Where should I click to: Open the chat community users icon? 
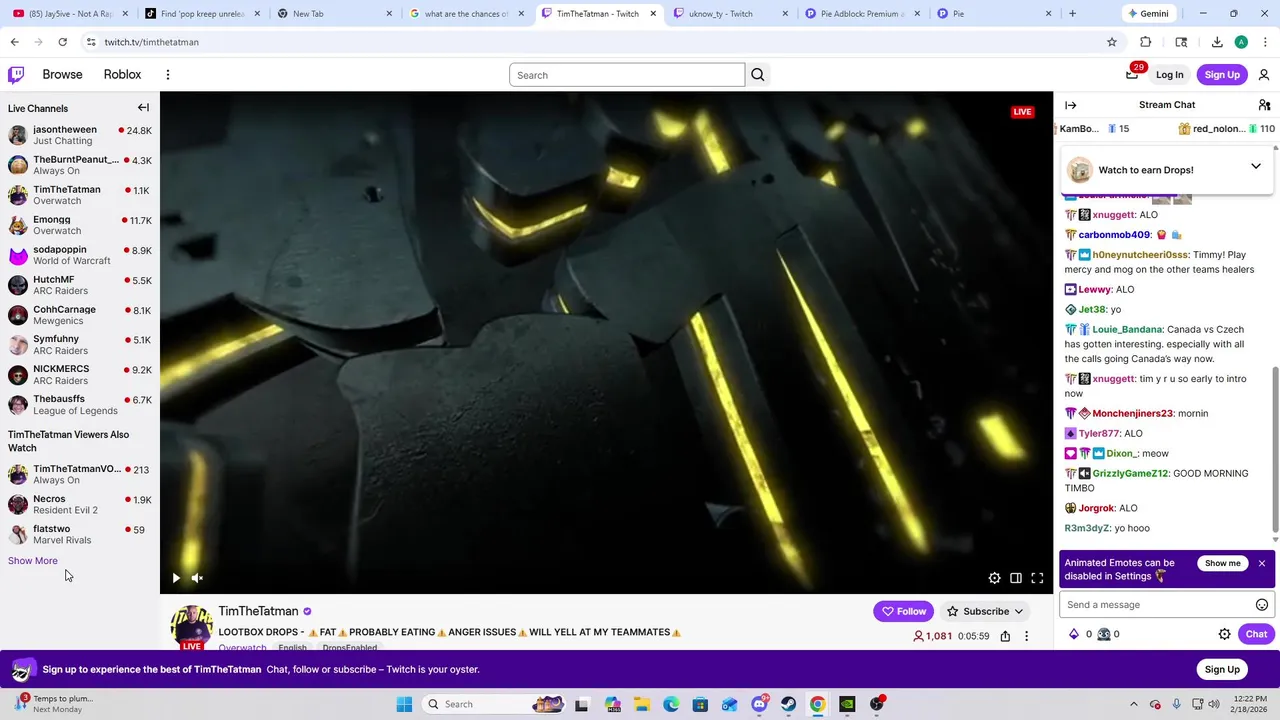[x=1264, y=105]
